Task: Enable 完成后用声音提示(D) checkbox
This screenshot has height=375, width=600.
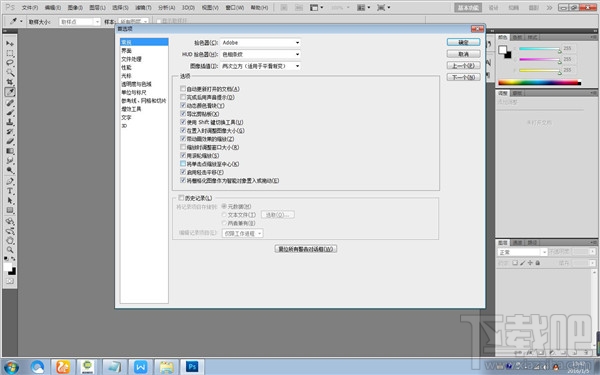Action: pyautogui.click(x=183, y=97)
